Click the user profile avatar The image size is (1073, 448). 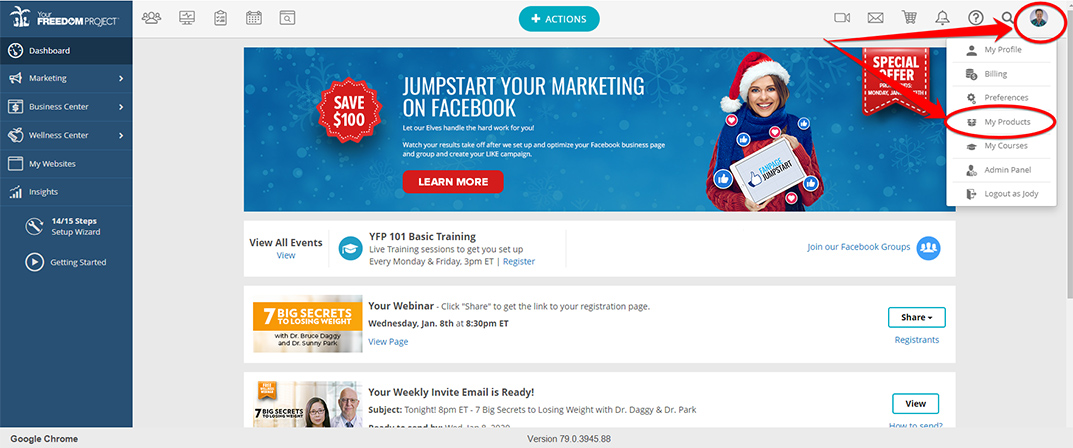(1039, 18)
